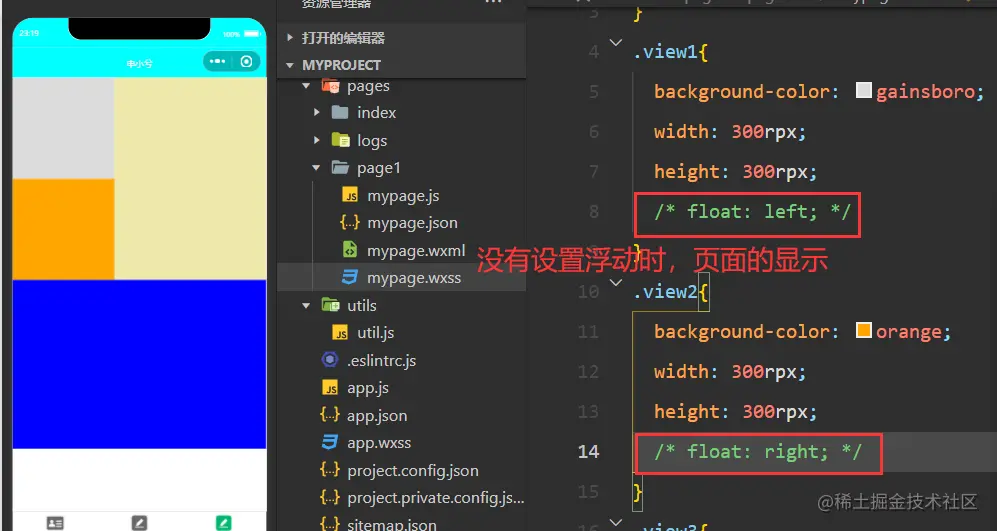Collapse the page1 folder arrow
This screenshot has height=531, width=997.
pyautogui.click(x=316, y=168)
